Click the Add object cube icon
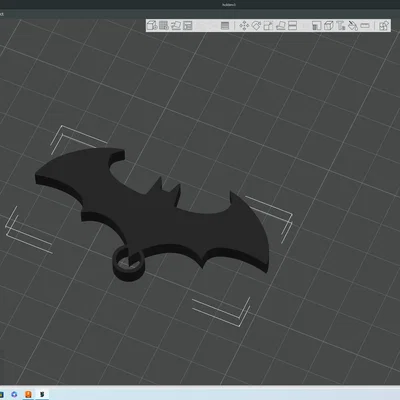Screen dimensions: 400x400 point(152,25)
